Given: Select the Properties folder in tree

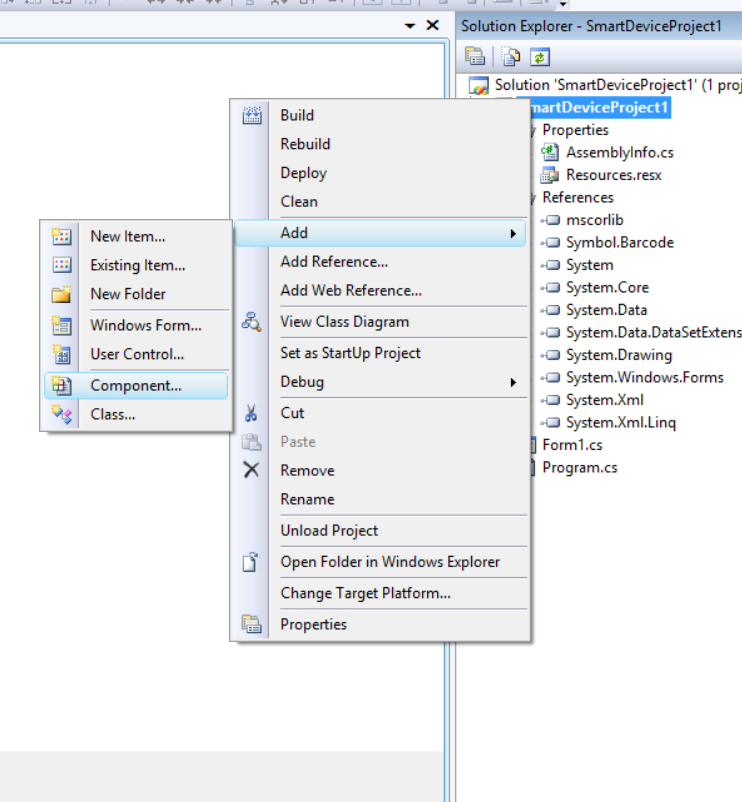Looking at the screenshot, I should click(x=575, y=130).
